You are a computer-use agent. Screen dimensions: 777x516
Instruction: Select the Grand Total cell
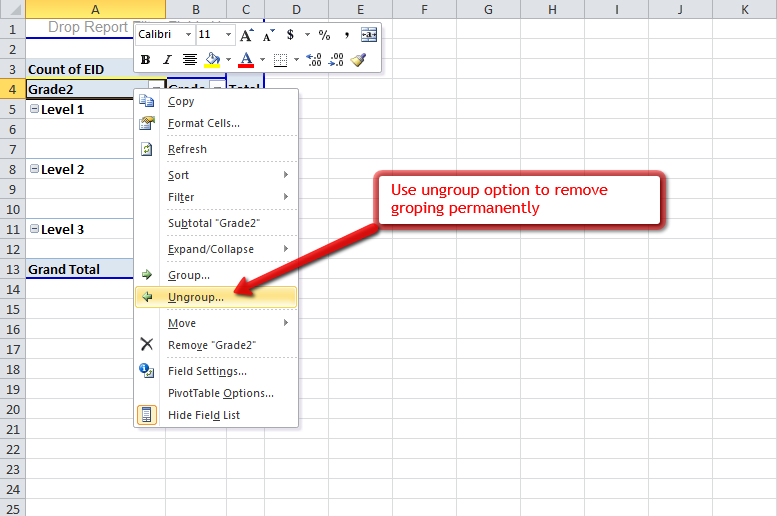pos(80,269)
